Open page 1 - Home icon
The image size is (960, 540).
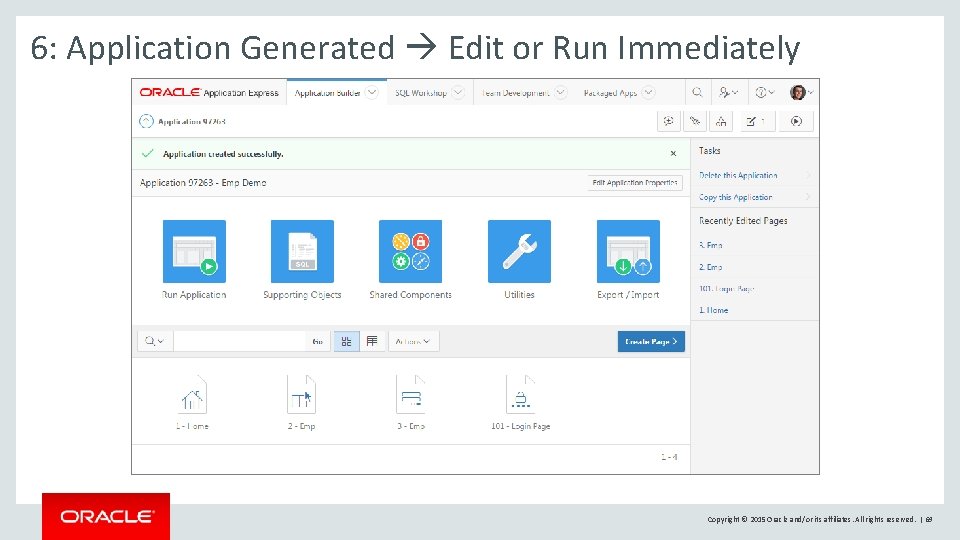[x=193, y=396]
